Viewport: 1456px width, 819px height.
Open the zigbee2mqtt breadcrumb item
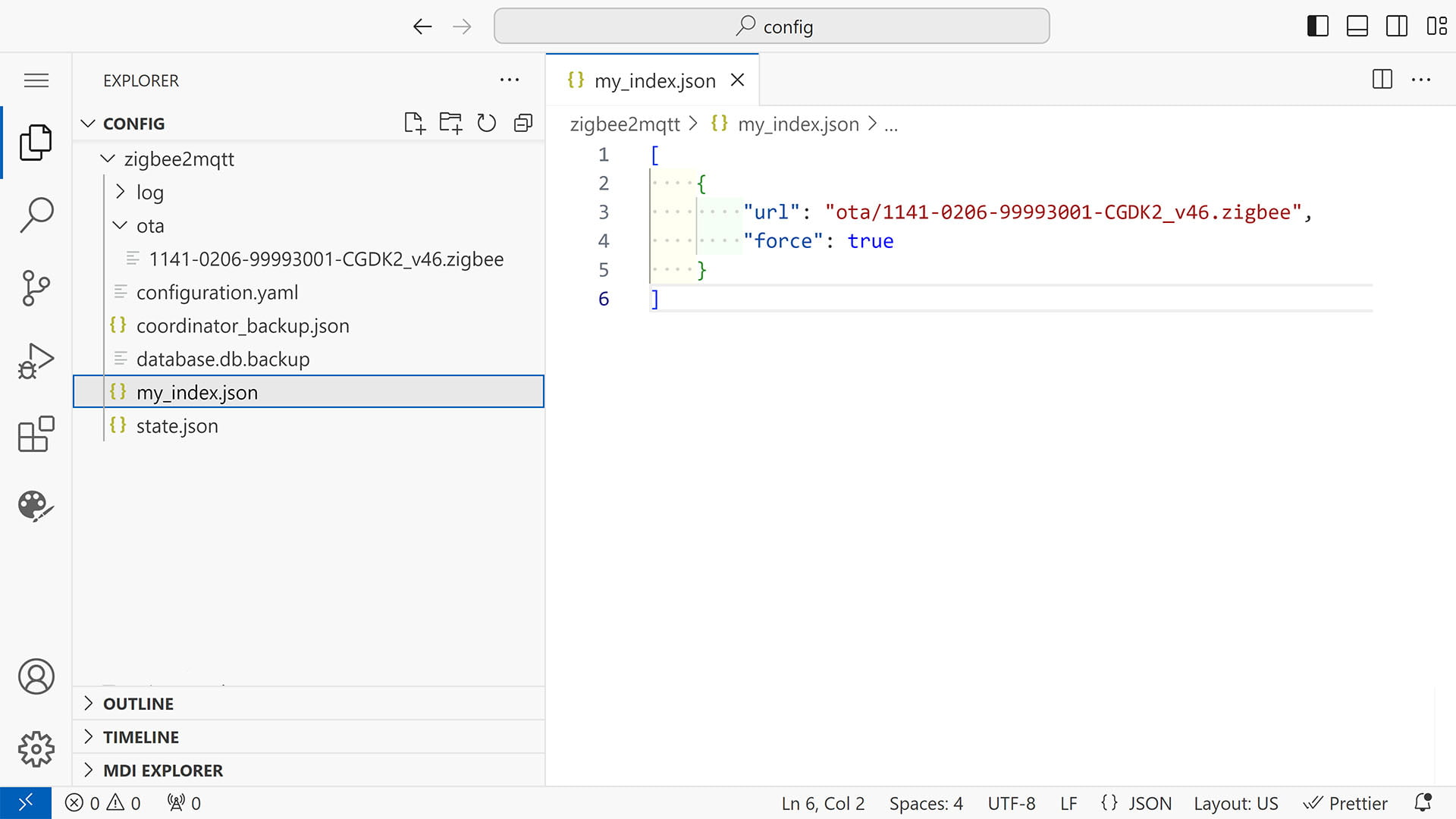click(x=625, y=124)
